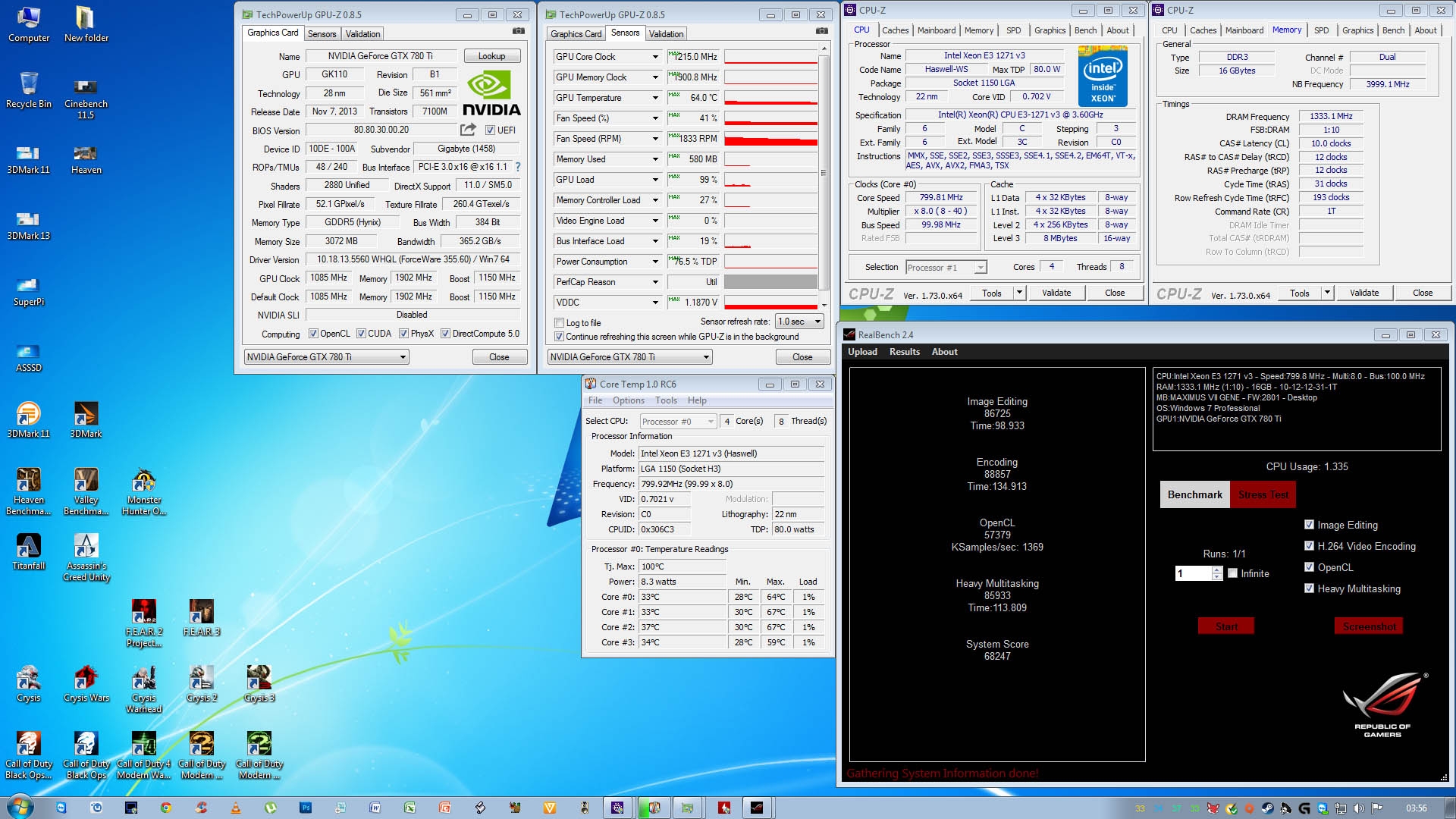
Task: Uncheck Continue refreshing in background option
Action: pos(560,337)
